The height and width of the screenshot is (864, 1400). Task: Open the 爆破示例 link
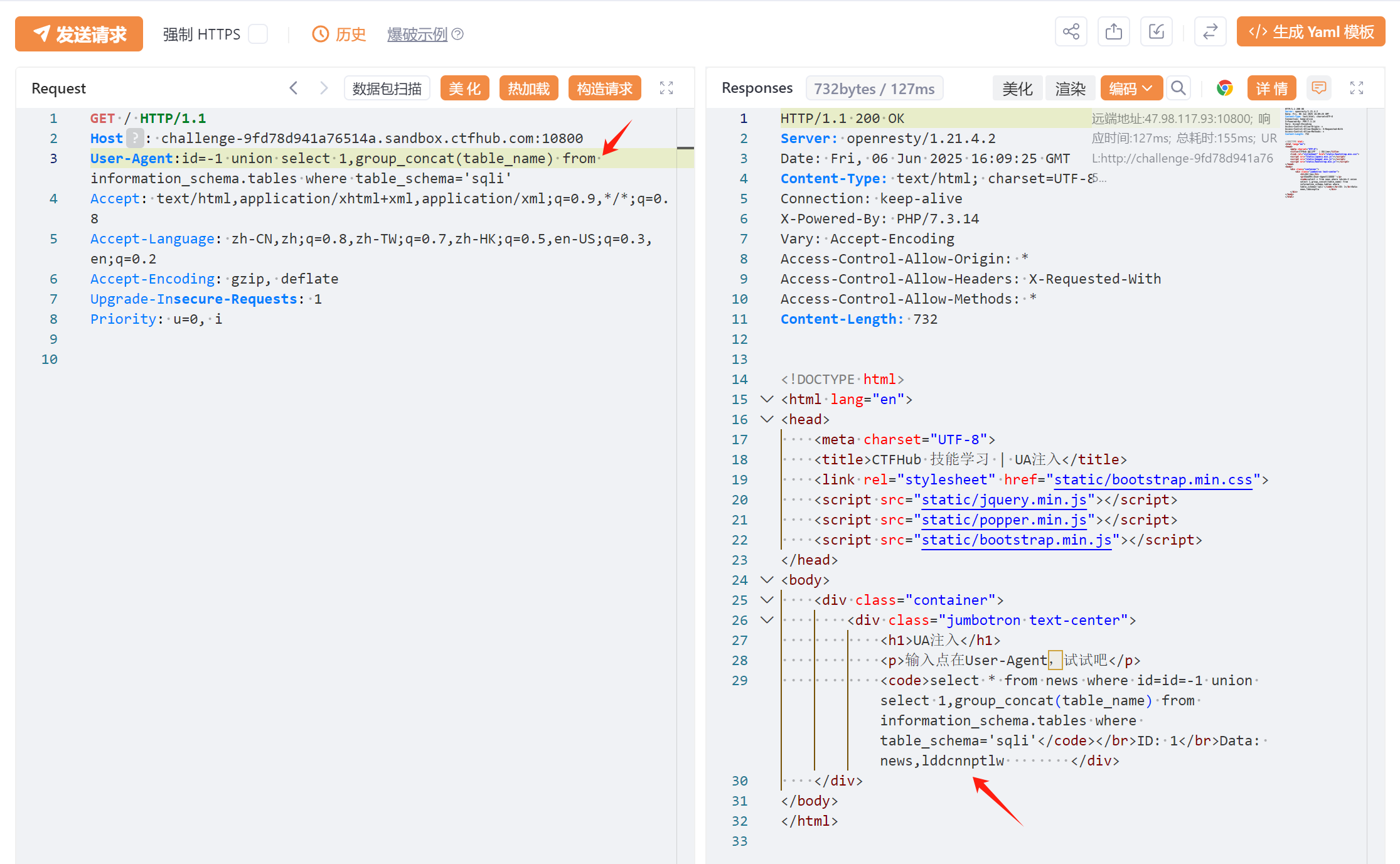click(417, 34)
